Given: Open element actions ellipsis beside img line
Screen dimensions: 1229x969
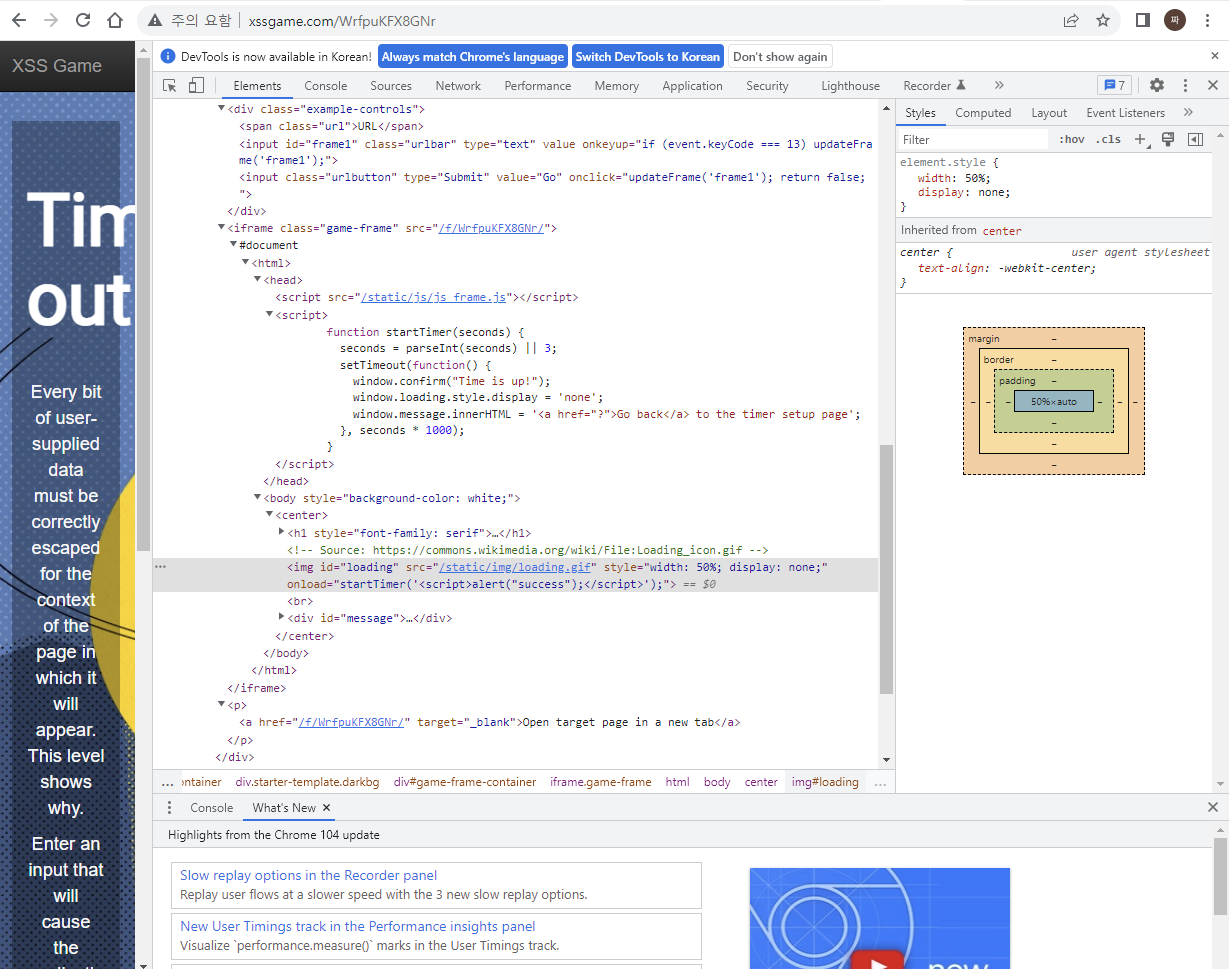Looking at the screenshot, I should click(161, 567).
